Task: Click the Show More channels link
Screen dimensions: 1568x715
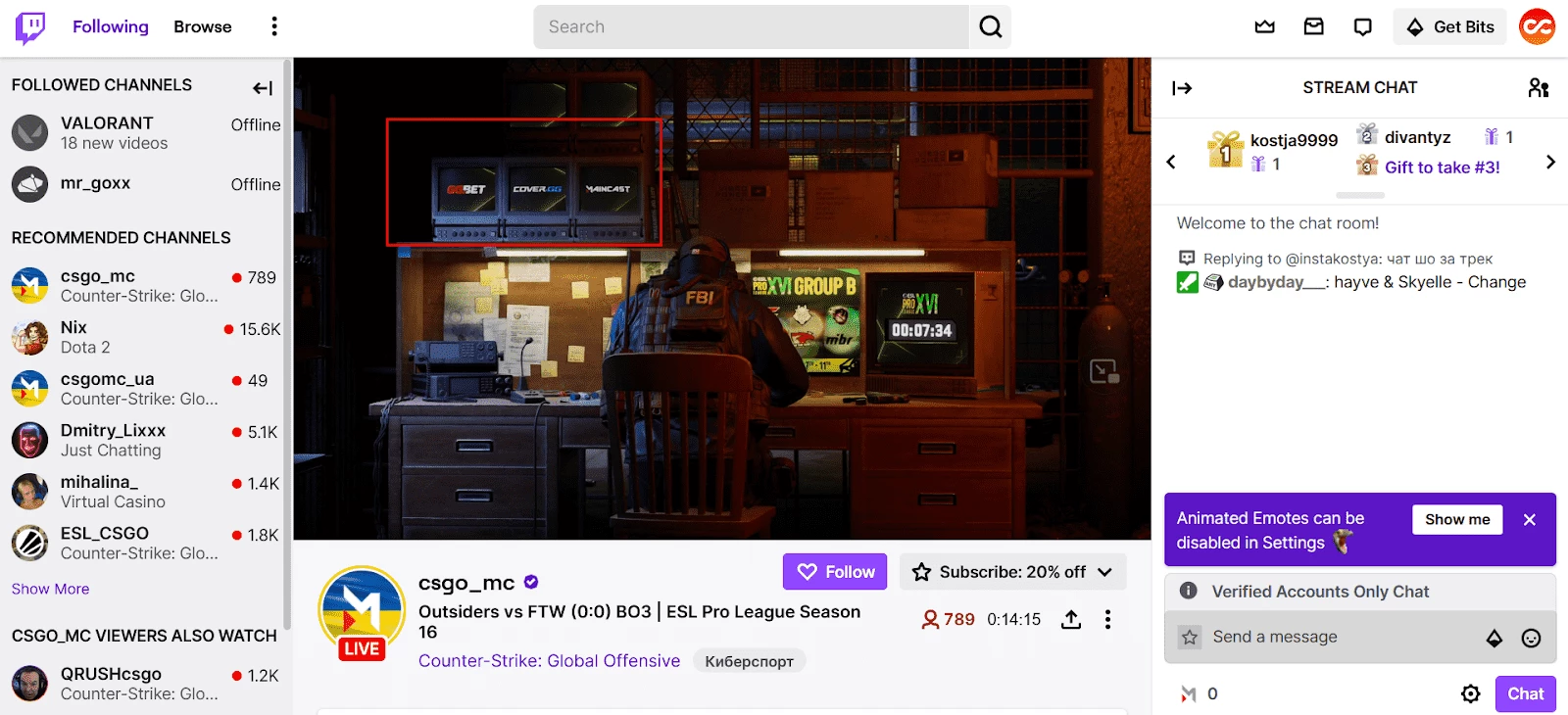Action: click(50, 589)
